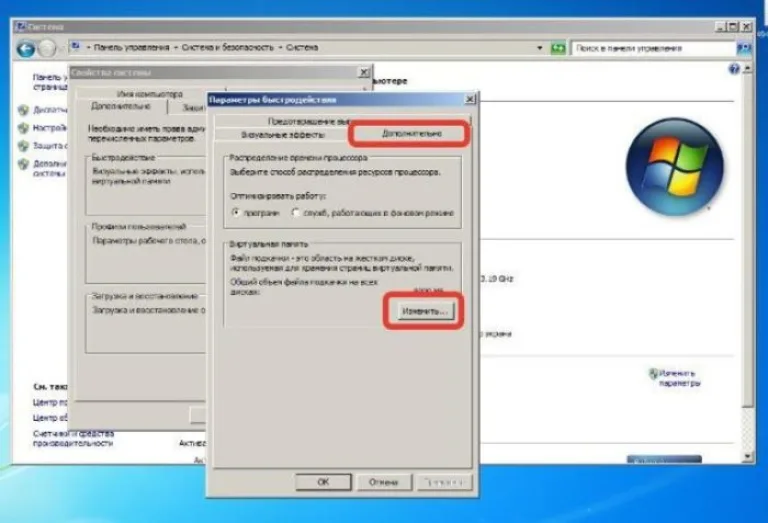The image size is (768, 523).
Task: Select Дополнительно tab in Свойства системы dialog
Action: click(x=121, y=106)
